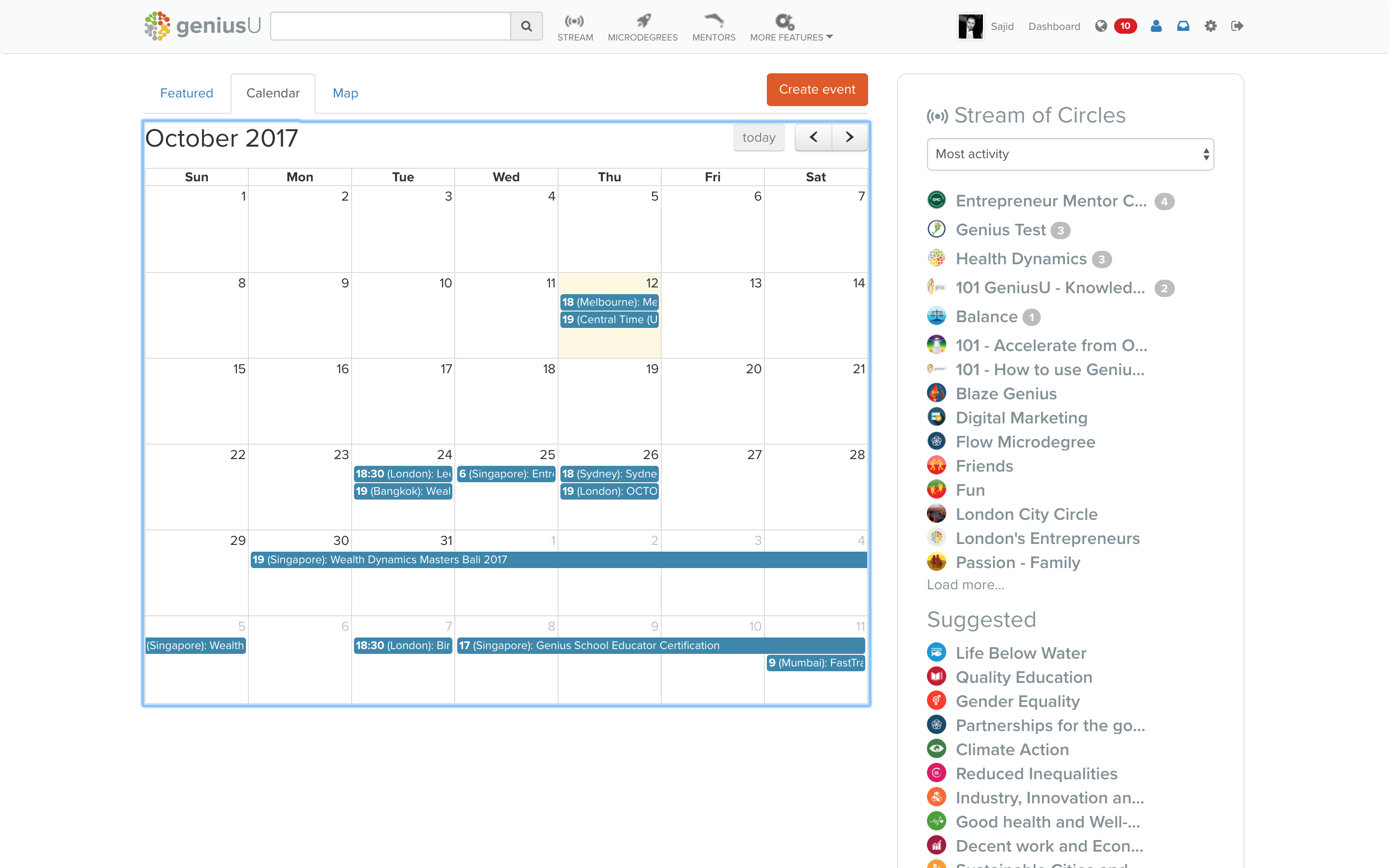Click the geniusU logo

(x=202, y=26)
